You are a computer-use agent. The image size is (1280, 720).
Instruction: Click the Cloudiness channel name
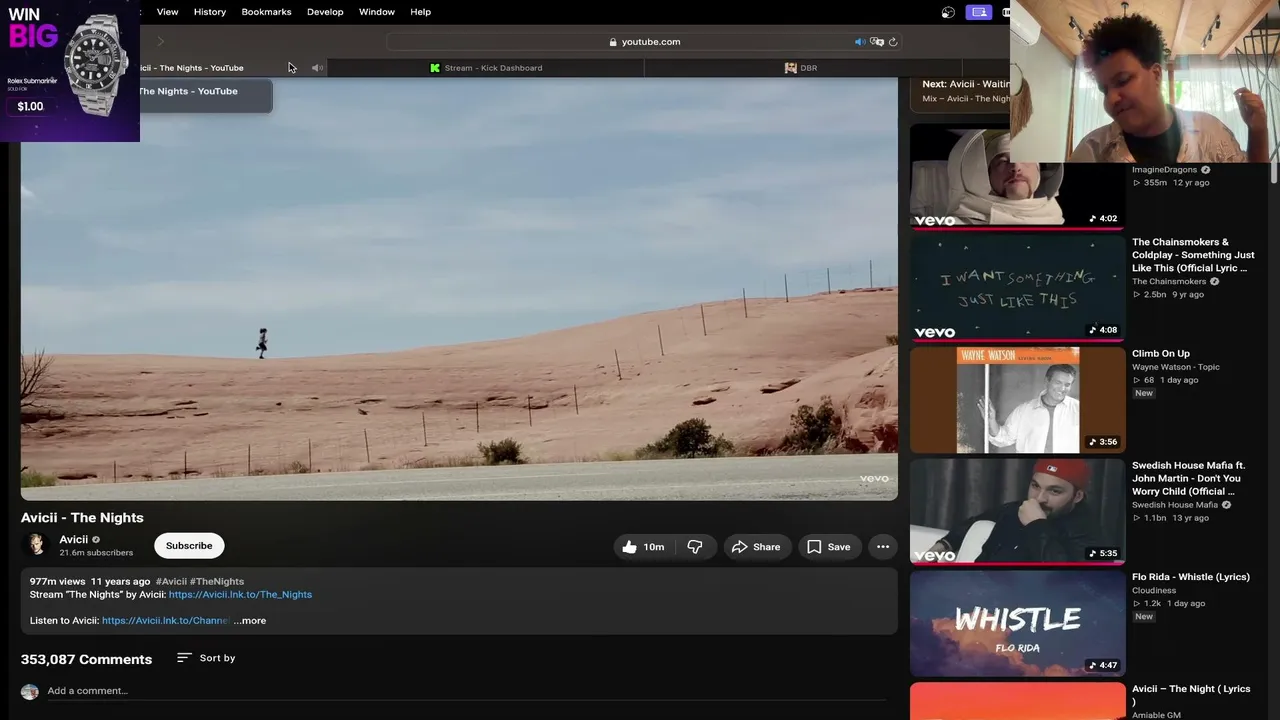click(1154, 590)
